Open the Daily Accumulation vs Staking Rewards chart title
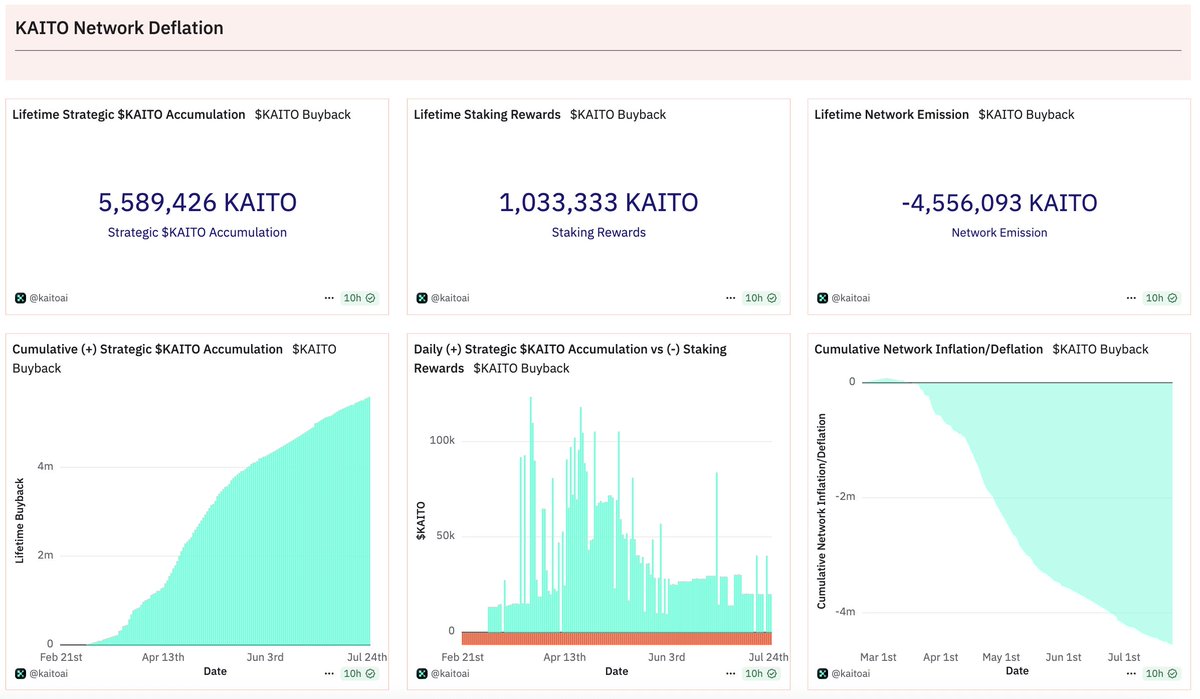 pyautogui.click(x=570, y=358)
